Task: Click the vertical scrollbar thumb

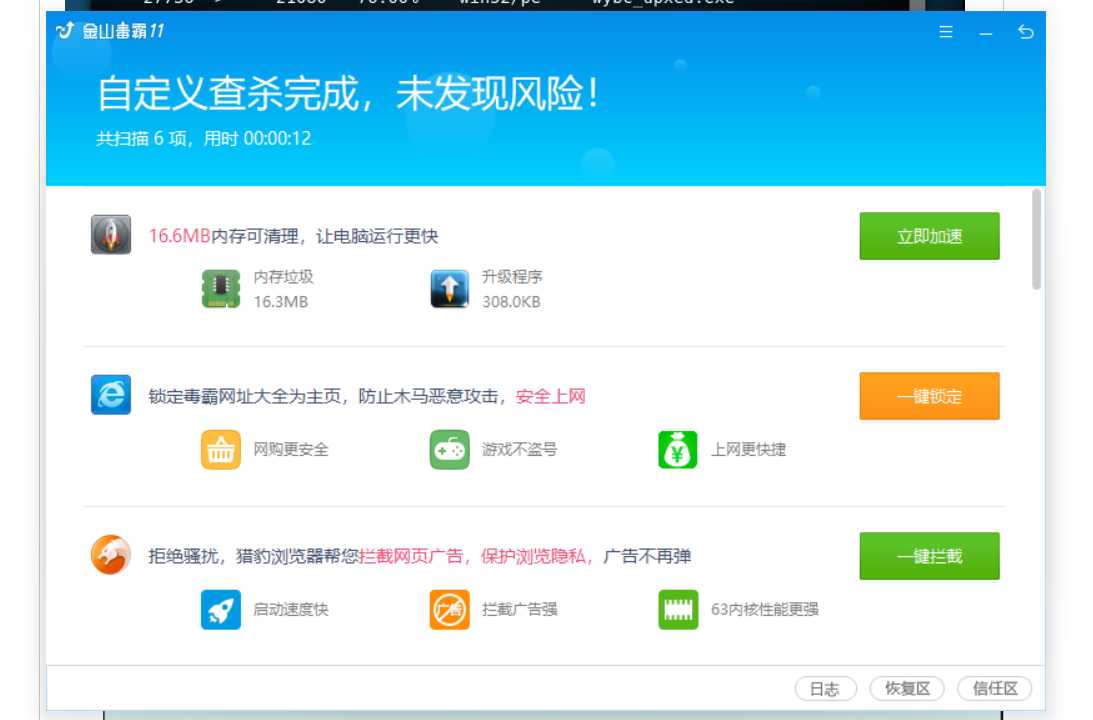Action: point(1037,238)
